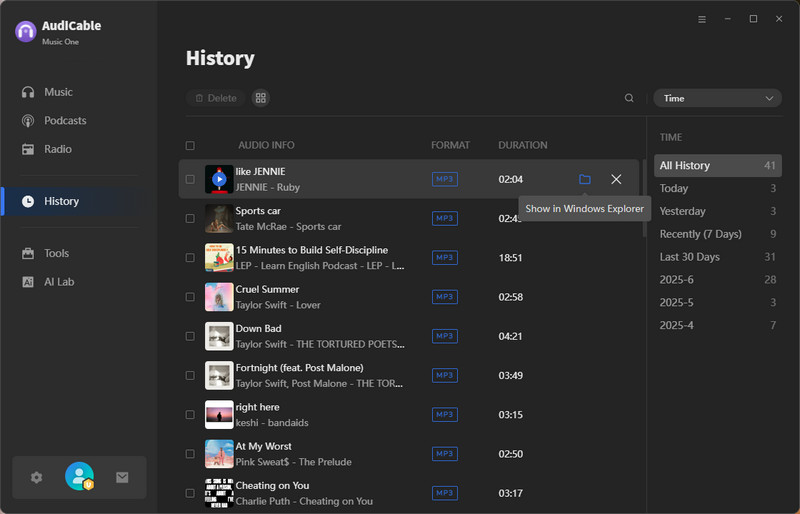
Task: Check the Cheating on You checkbox
Action: [190, 493]
